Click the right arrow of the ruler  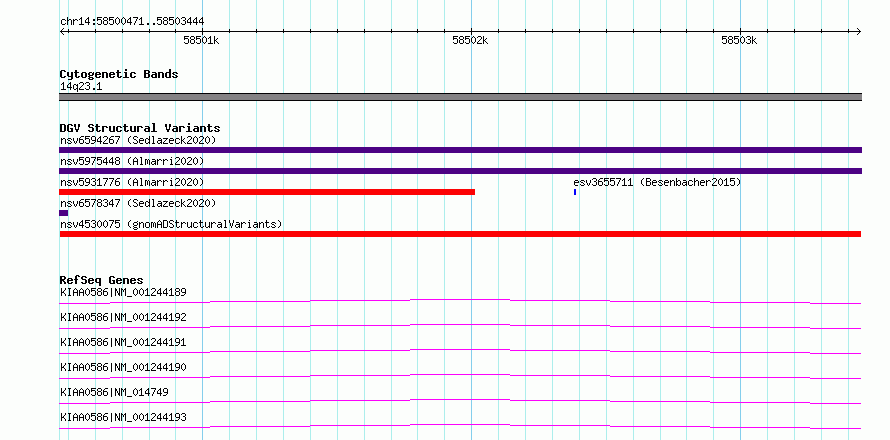[859, 31]
